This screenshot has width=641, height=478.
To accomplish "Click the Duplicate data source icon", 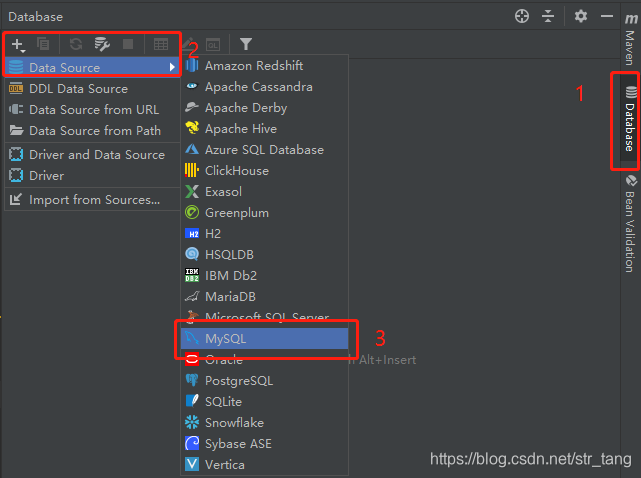I will (x=43, y=44).
